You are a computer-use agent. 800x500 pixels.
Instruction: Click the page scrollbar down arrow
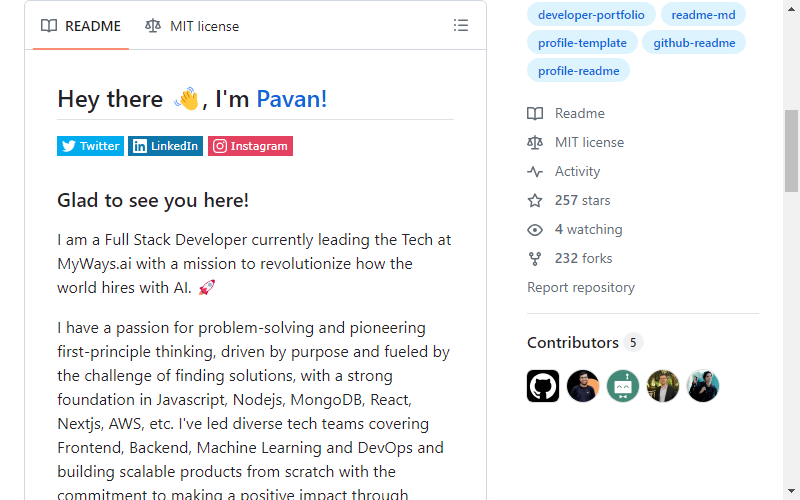coord(791,491)
